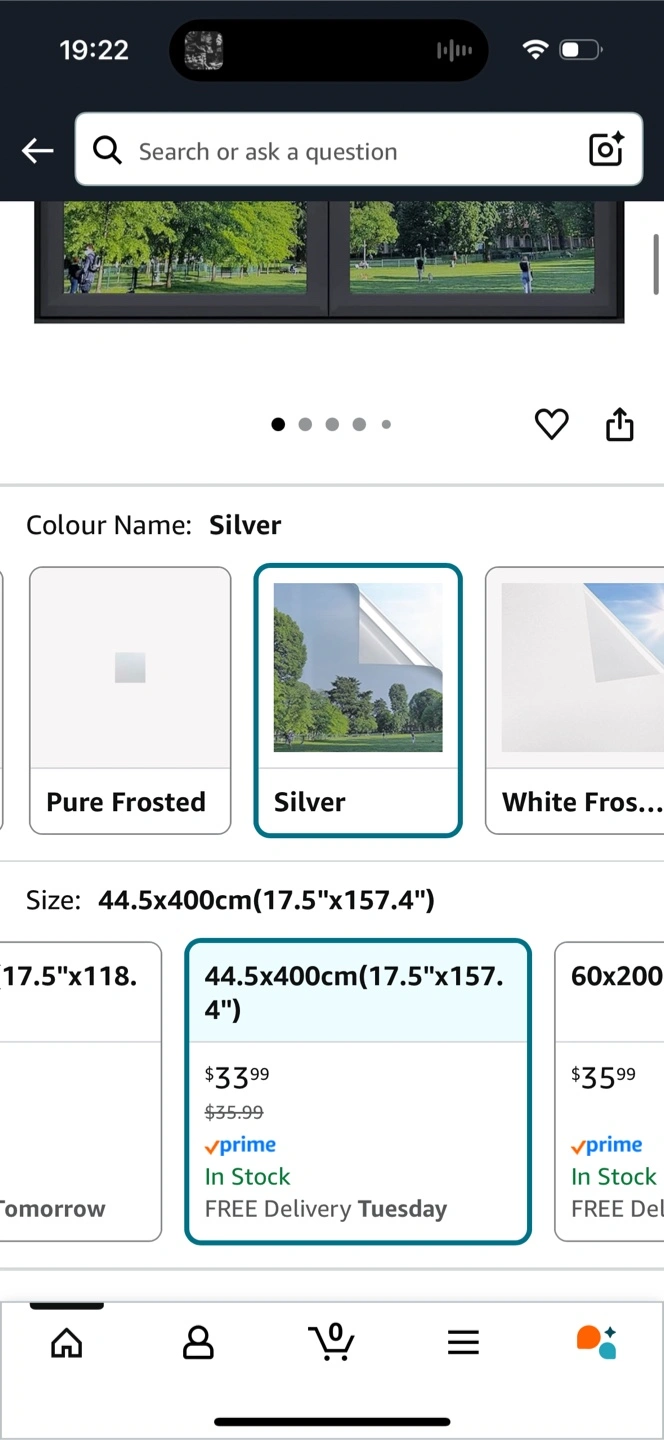Image resolution: width=664 pixels, height=1440 pixels.
Task: Select the 60x200 size option
Action: tap(610, 1091)
